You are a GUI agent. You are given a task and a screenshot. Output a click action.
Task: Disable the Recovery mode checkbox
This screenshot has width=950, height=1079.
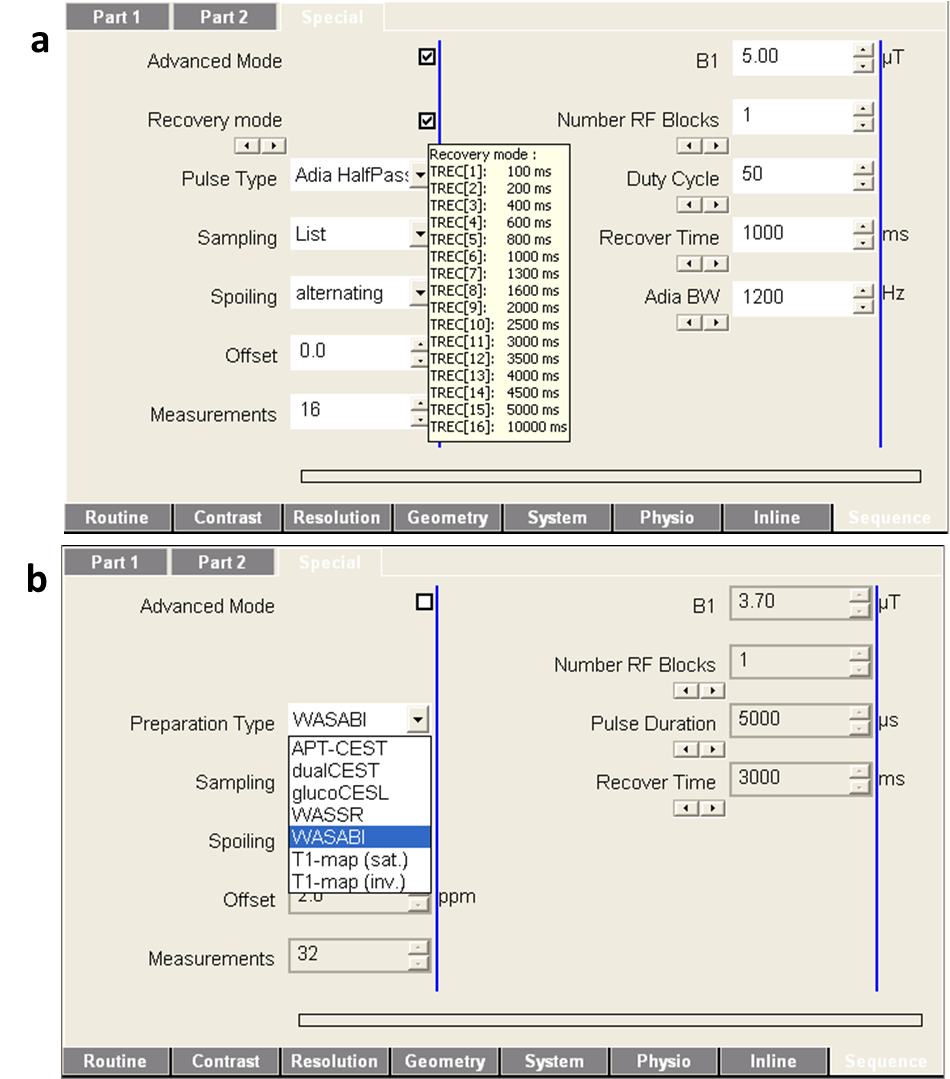[427, 121]
